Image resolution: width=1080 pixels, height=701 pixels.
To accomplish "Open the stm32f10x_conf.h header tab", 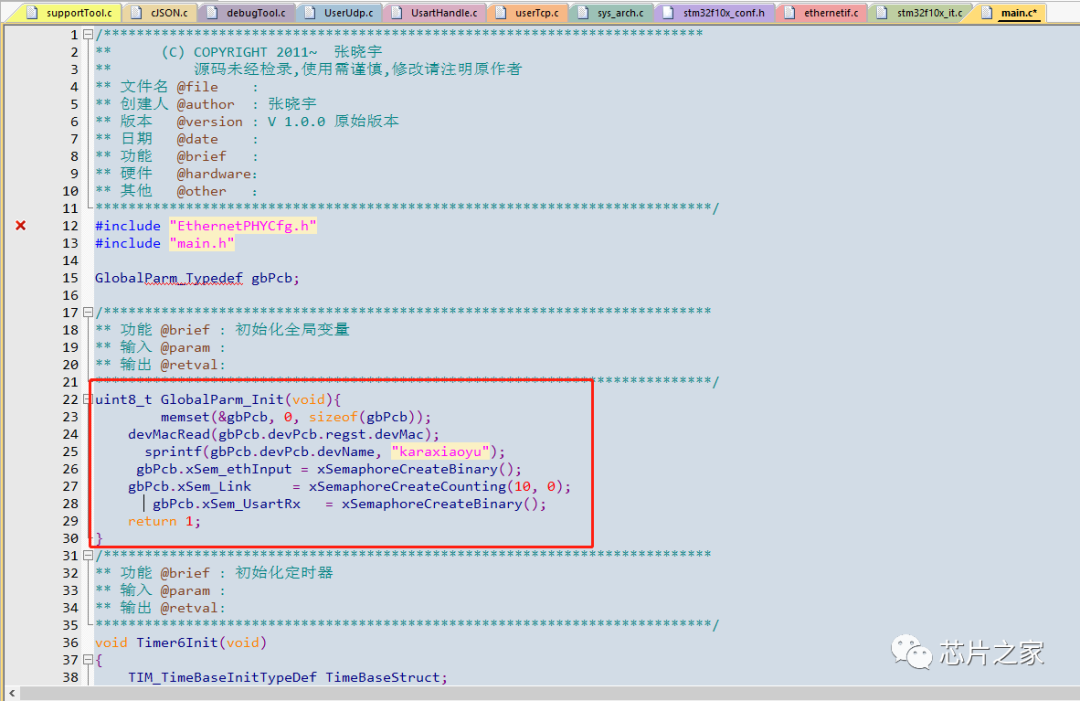I will point(715,12).
